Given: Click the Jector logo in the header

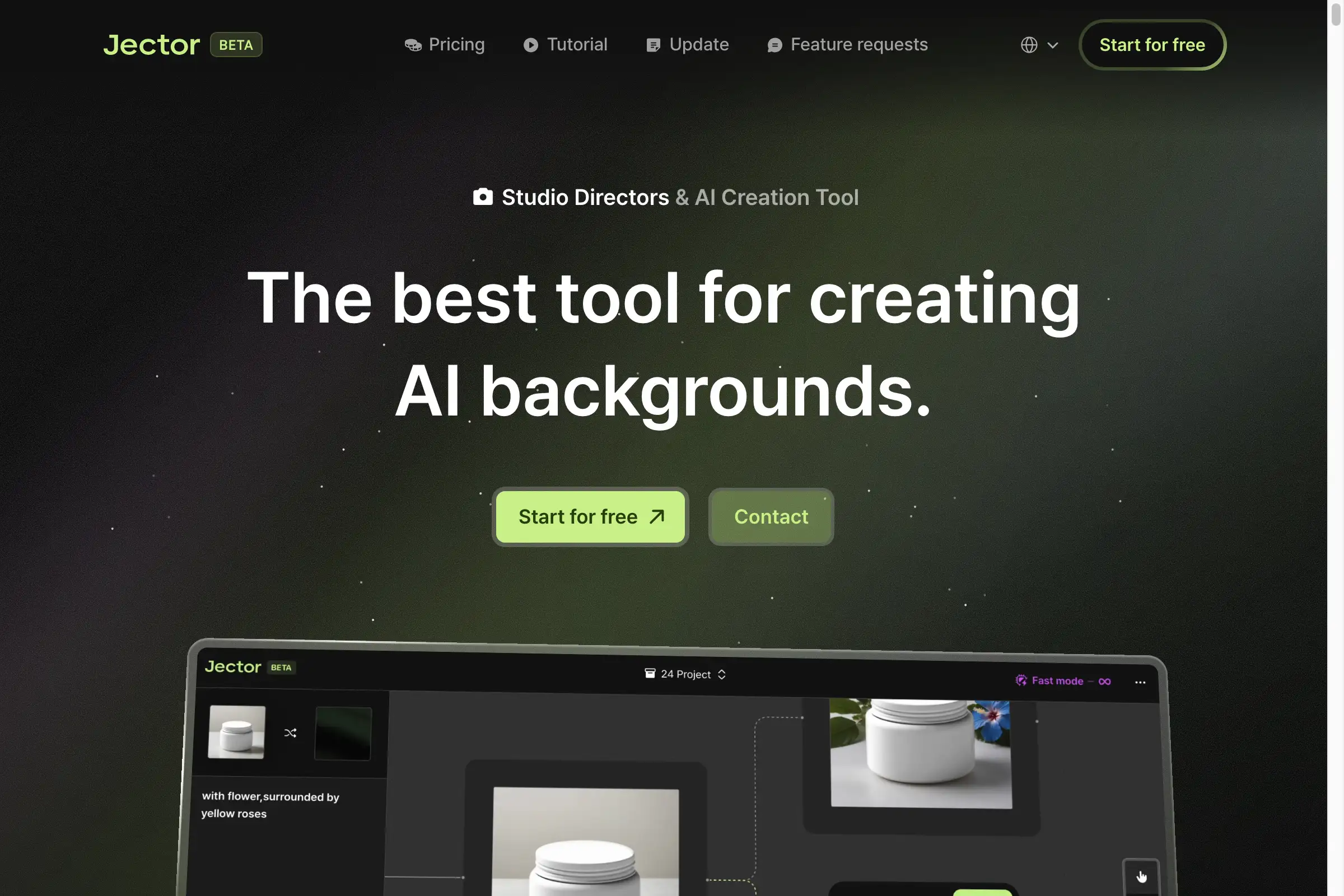Looking at the screenshot, I should [151, 45].
